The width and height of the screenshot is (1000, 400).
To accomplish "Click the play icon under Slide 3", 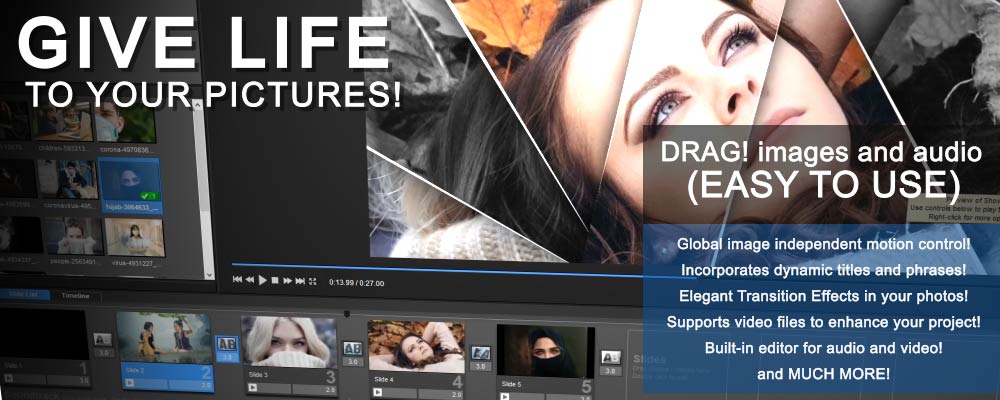I will point(253,388).
